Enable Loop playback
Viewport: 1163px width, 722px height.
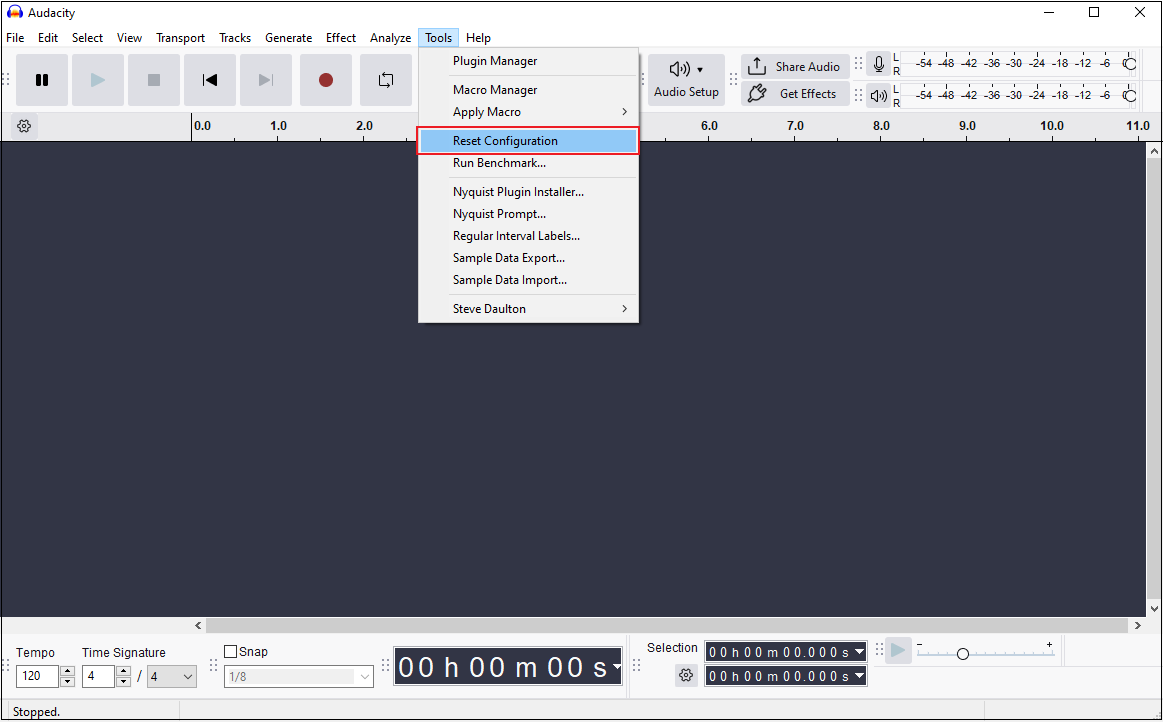click(x=386, y=80)
